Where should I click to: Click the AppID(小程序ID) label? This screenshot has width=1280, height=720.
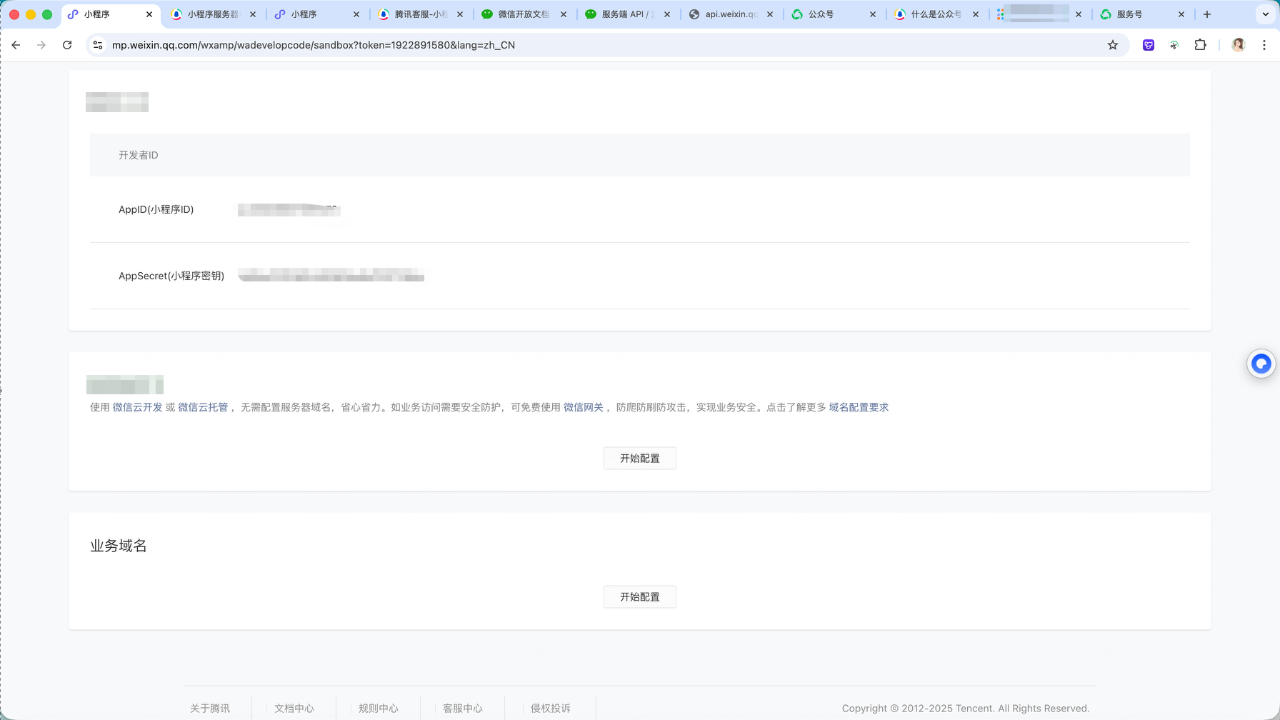point(156,210)
